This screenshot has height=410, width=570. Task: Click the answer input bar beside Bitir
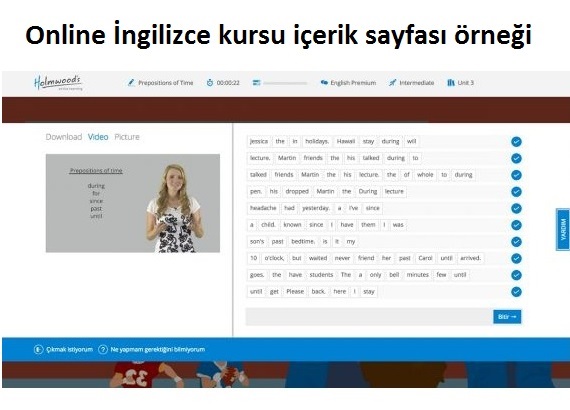369,317
